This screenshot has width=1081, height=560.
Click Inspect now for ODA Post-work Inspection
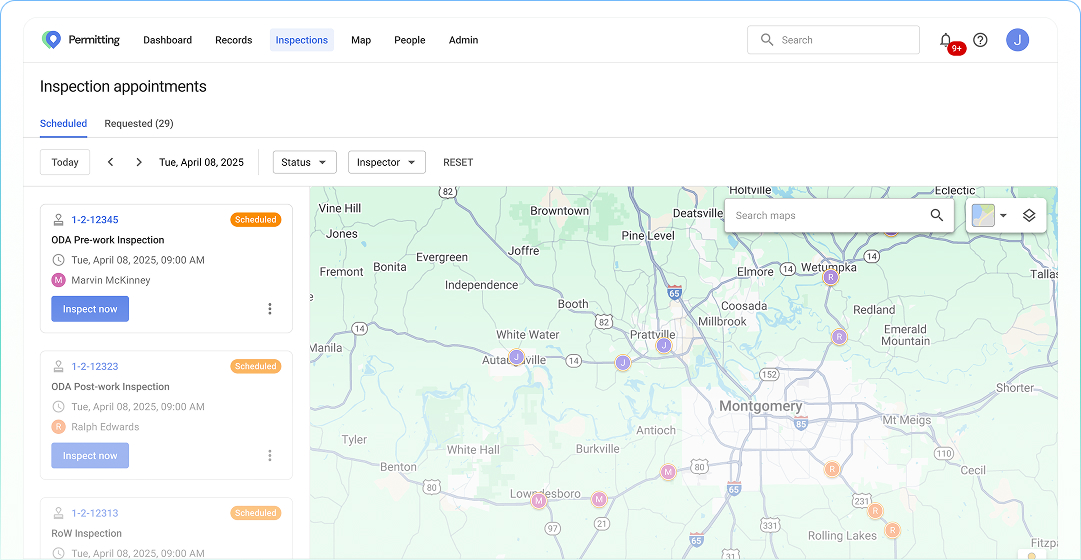pyautogui.click(x=90, y=455)
